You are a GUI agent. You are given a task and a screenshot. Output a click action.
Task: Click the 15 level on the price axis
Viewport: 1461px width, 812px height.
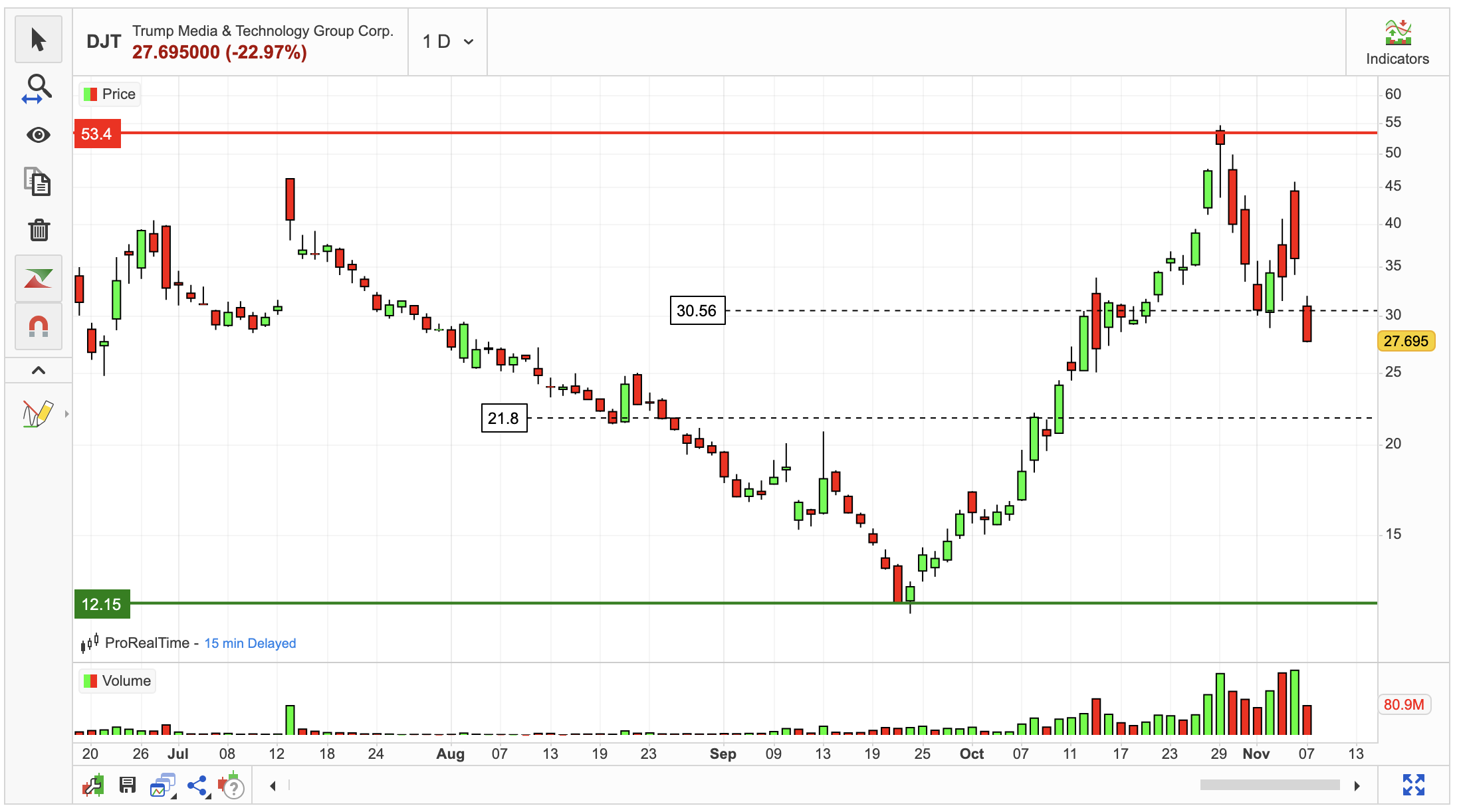pyautogui.click(x=1393, y=534)
